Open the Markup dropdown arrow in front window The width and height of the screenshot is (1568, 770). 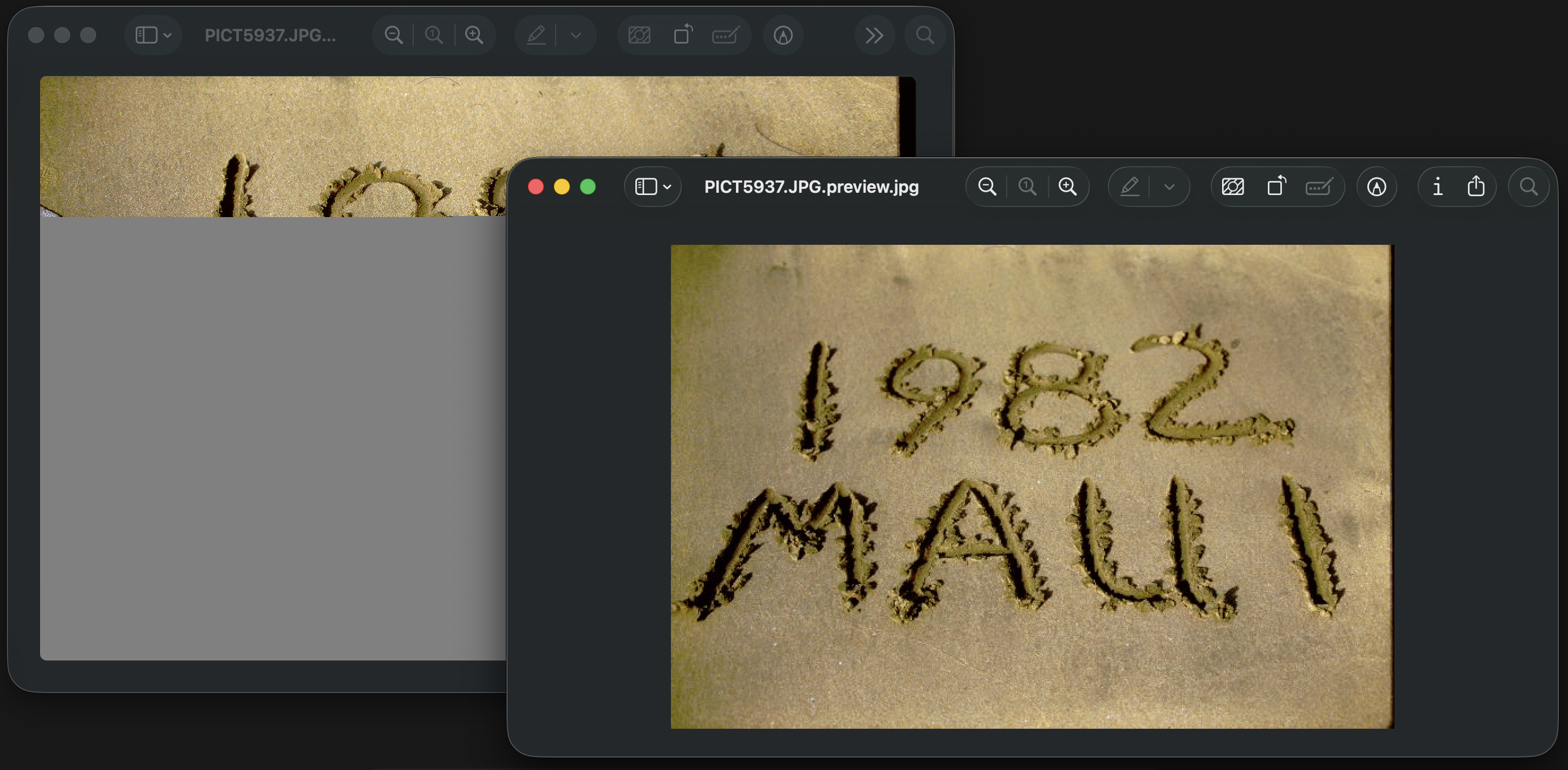coord(1169,187)
